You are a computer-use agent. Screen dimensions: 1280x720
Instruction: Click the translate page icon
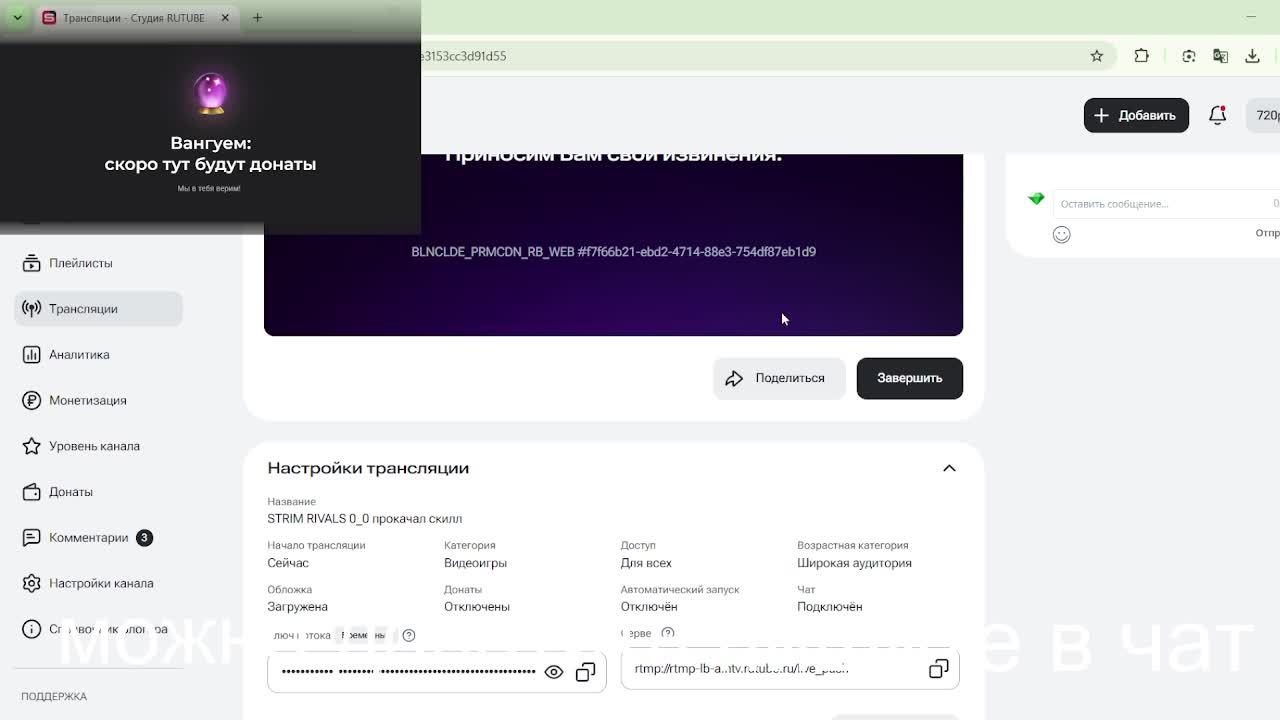click(x=1220, y=56)
